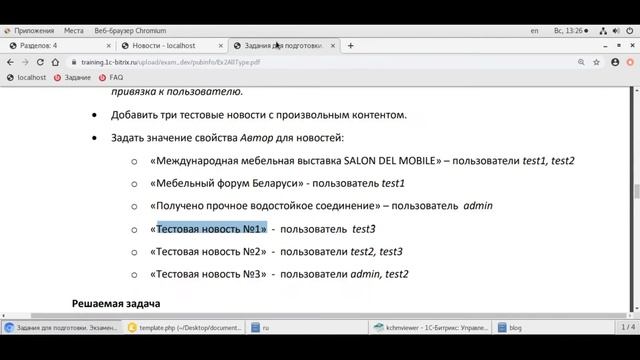The image size is (640, 360).
Task: Click the italic word 'Автор'
Action: pyautogui.click(x=257, y=138)
